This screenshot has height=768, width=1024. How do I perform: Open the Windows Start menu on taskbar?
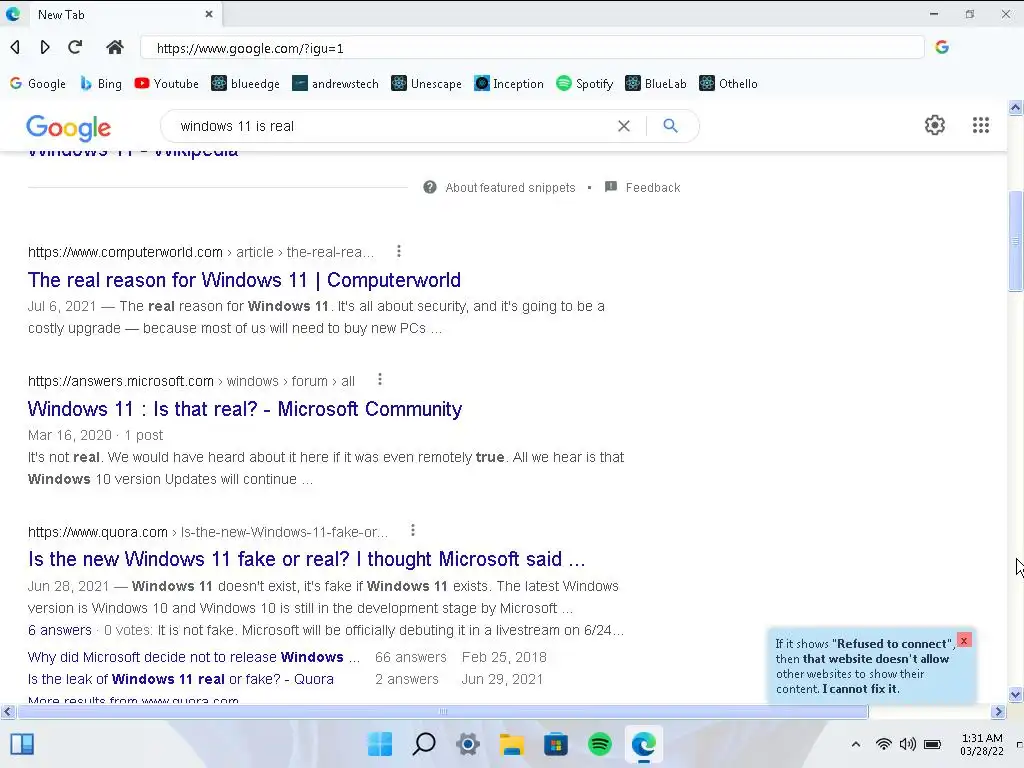379,744
